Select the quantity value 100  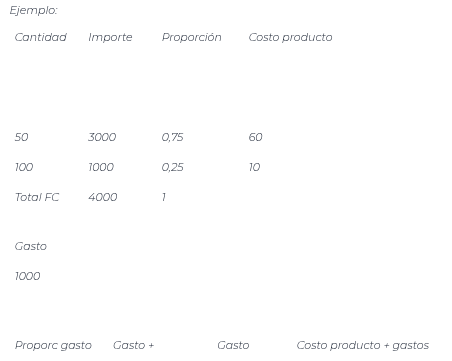click(24, 167)
